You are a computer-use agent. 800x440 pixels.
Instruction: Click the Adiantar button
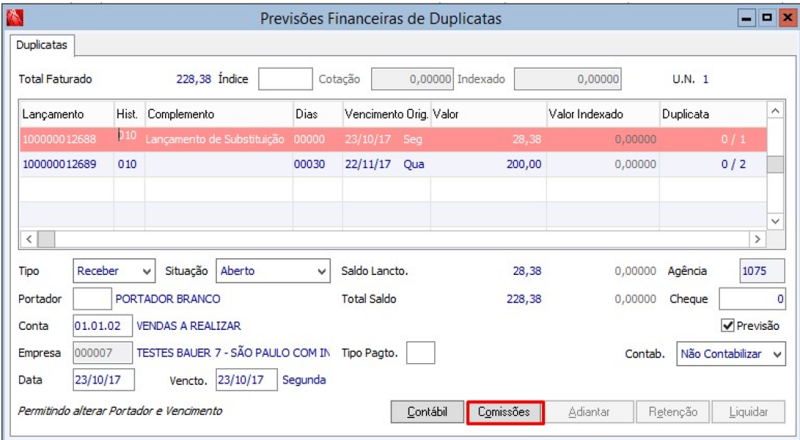[x=589, y=412]
